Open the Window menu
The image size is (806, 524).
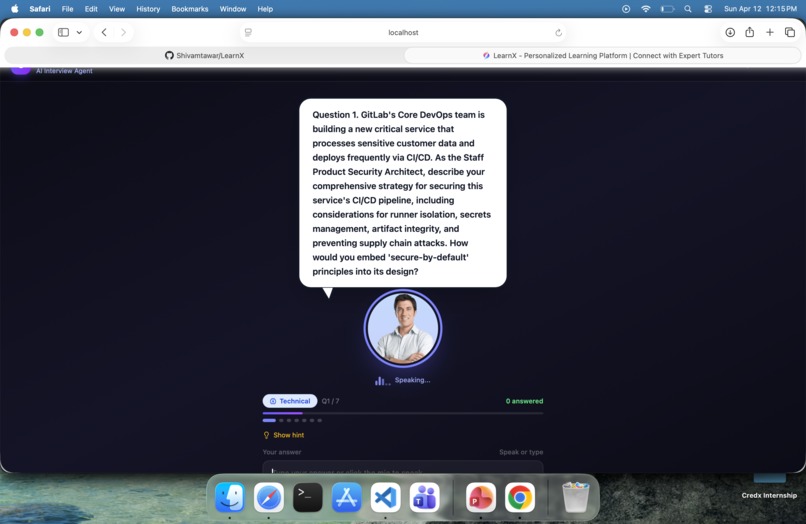pyautogui.click(x=233, y=9)
